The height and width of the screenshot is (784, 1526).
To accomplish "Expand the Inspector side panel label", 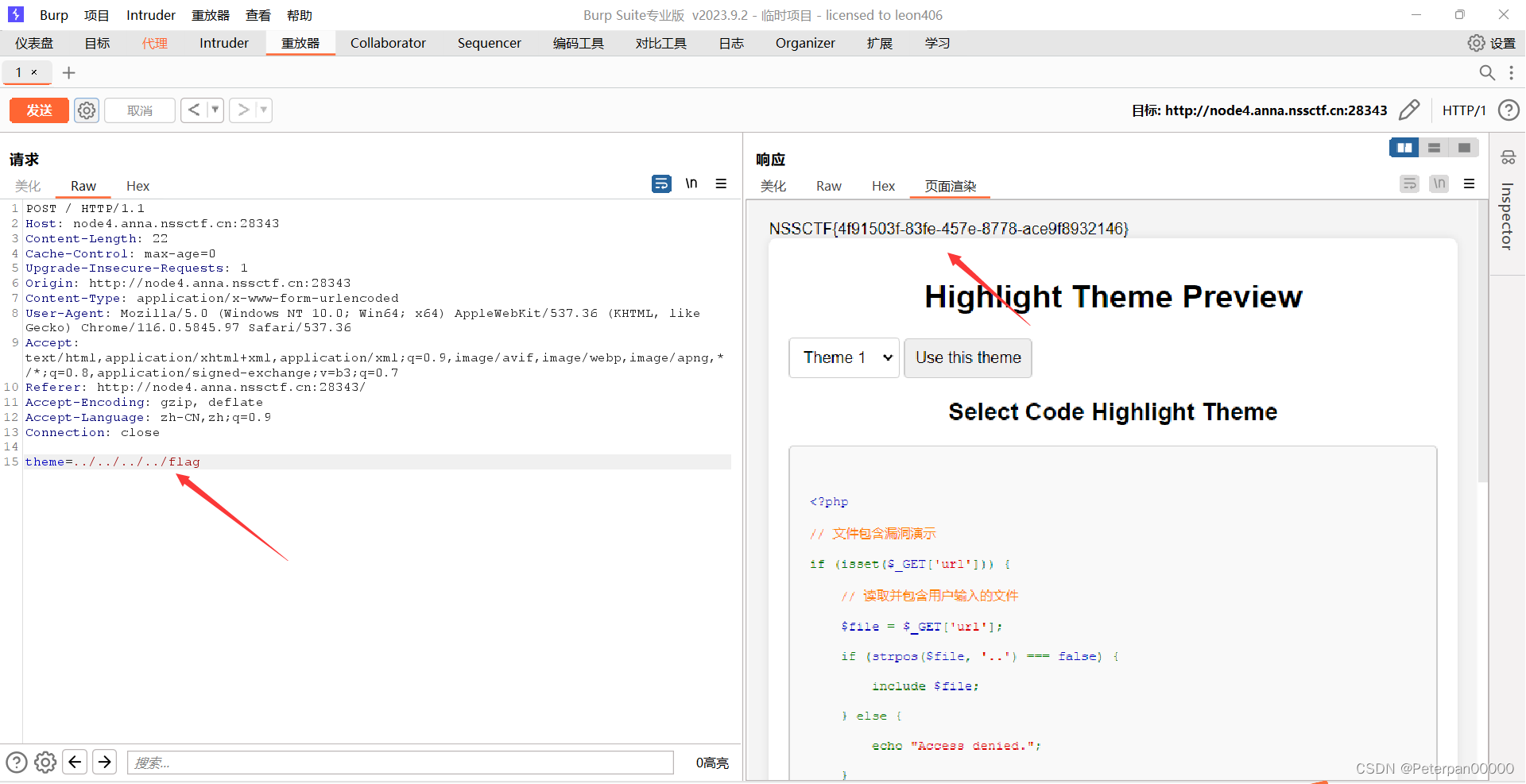I will pyautogui.click(x=1507, y=216).
